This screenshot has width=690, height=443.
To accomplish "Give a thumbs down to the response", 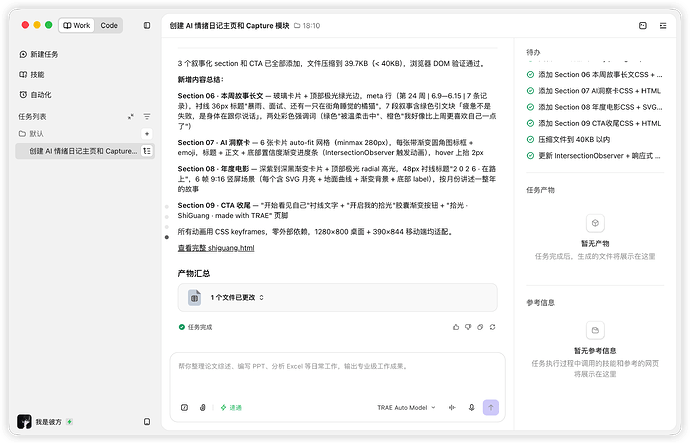I will 468,327.
